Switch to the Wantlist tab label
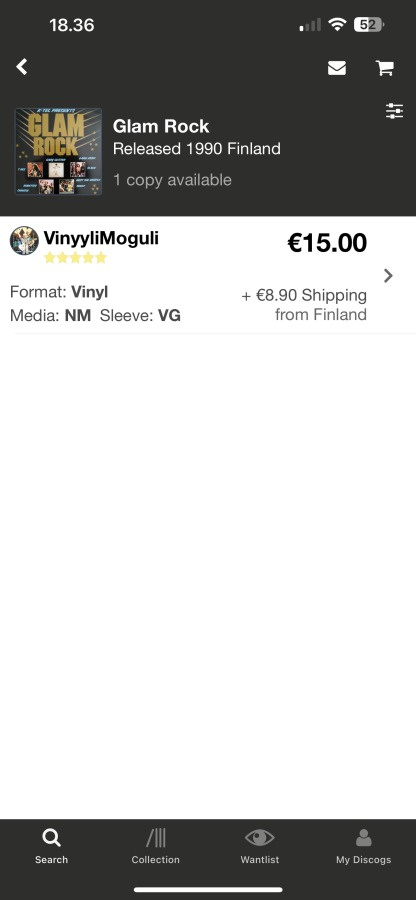This screenshot has height=900, width=416. pyautogui.click(x=260, y=860)
